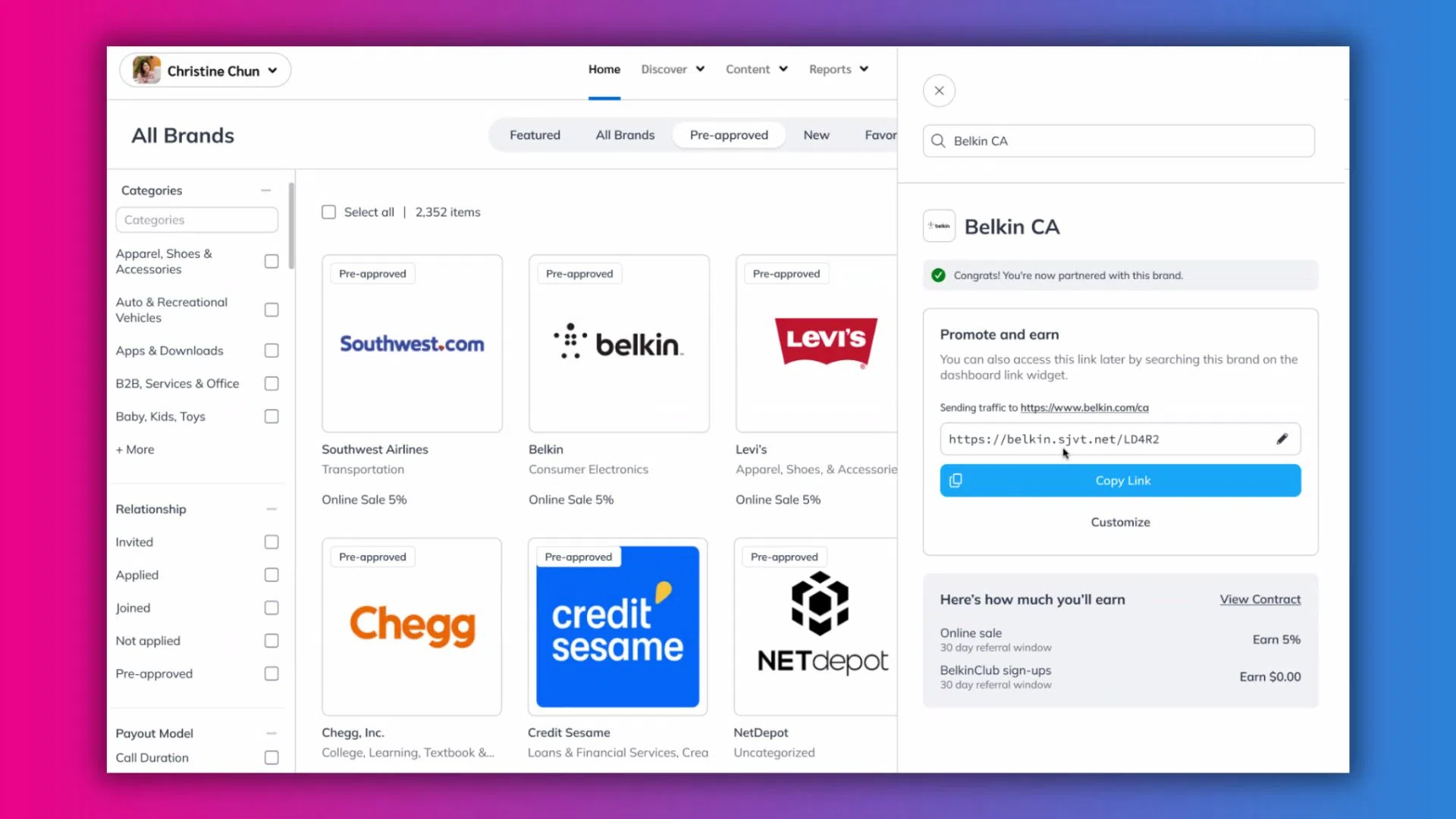The image size is (1456, 819).
Task: Click the Copy Link button
Action: 1120,480
